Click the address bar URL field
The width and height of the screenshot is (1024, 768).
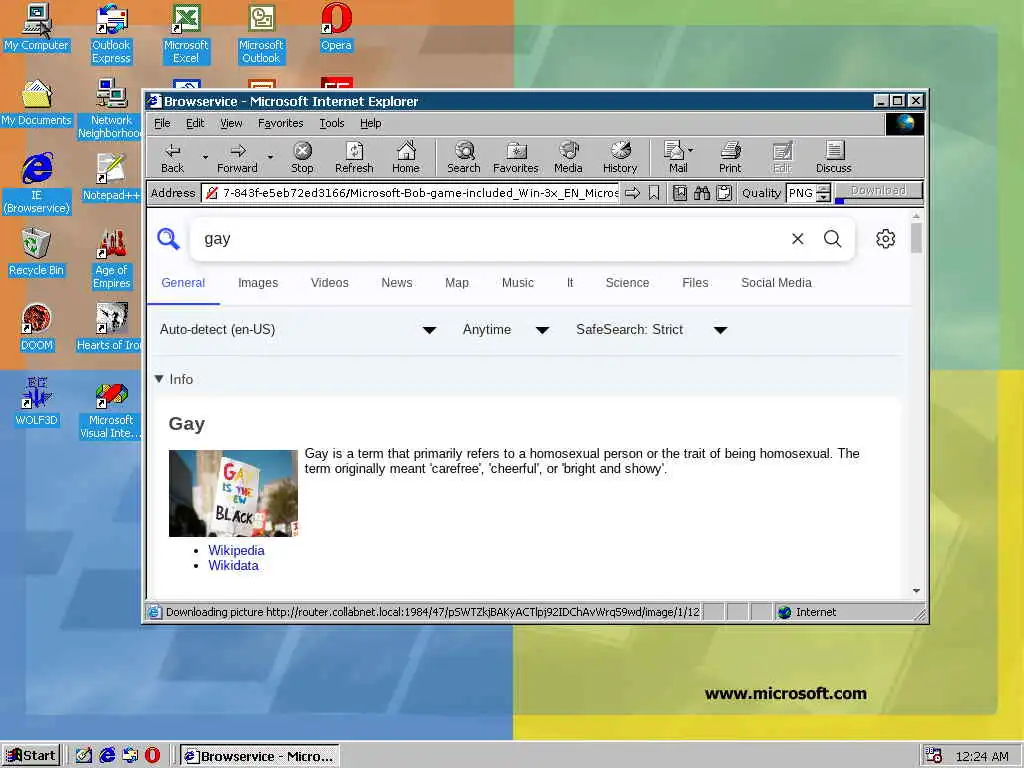pos(410,193)
